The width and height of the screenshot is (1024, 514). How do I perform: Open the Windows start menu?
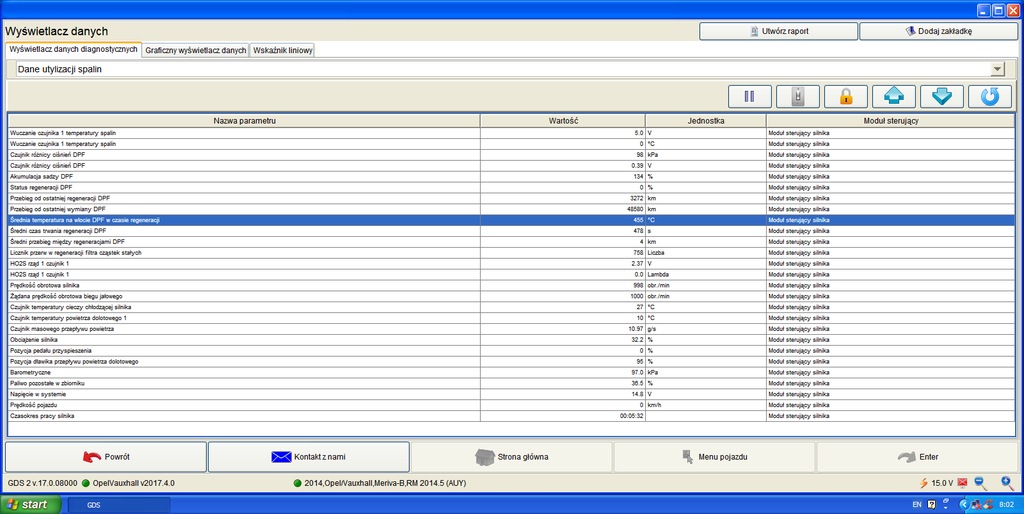(x=31, y=505)
